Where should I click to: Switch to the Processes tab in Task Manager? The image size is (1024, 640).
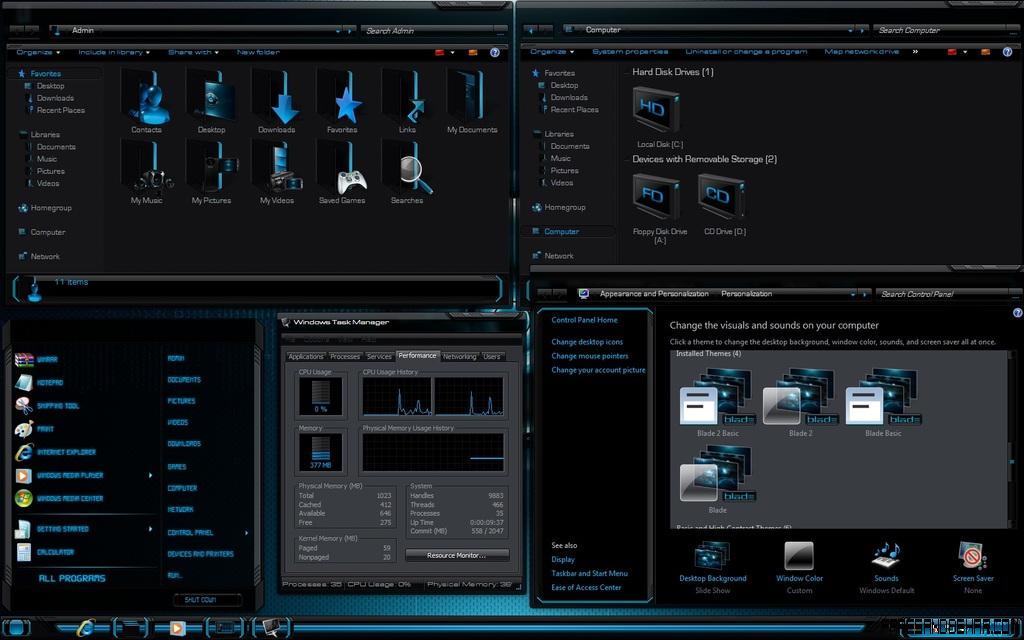point(345,356)
